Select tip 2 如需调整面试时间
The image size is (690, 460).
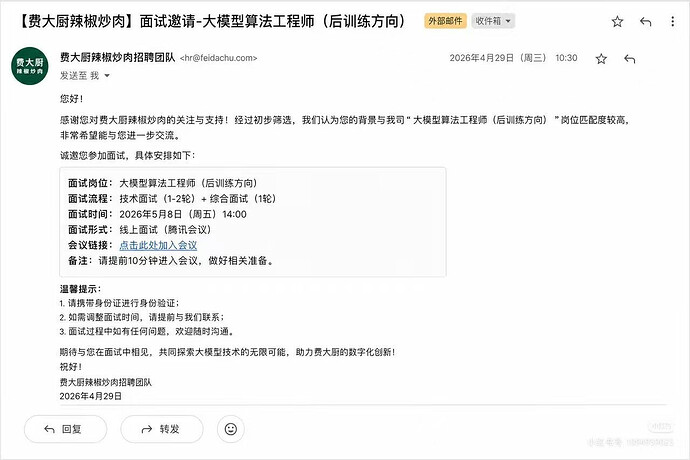click(x=142, y=317)
